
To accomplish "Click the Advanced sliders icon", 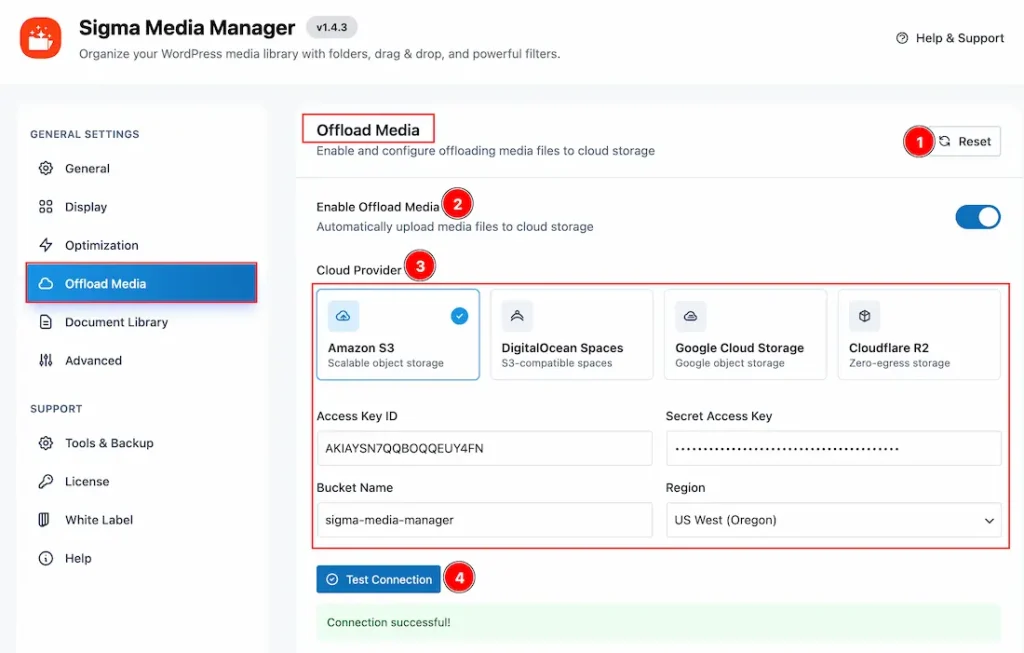I will 46,360.
